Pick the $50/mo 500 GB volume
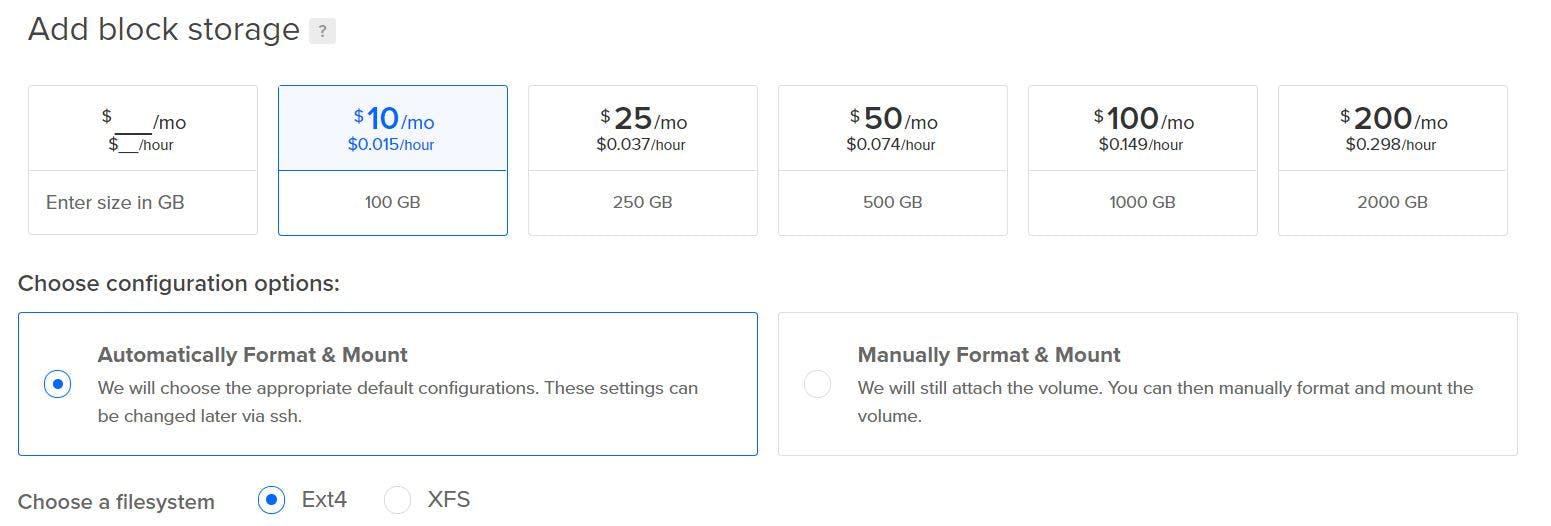 click(893, 160)
